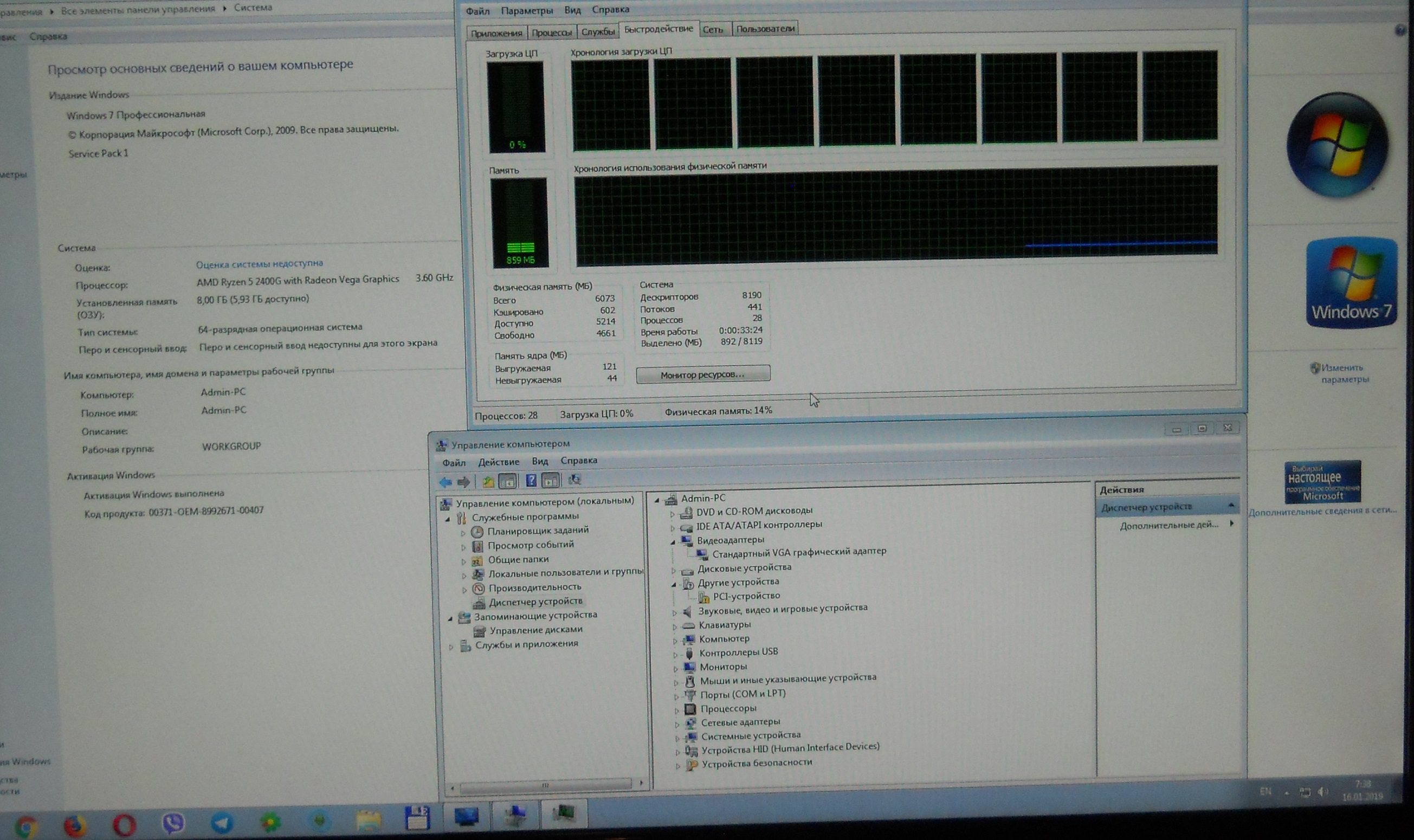Open the Действие menu in Computer Management
The image size is (1414, 840).
pyautogui.click(x=498, y=462)
